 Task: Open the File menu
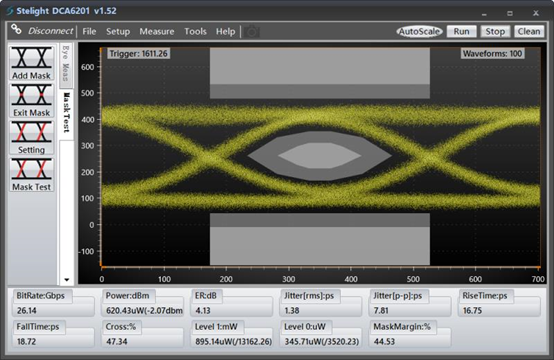pyautogui.click(x=89, y=31)
